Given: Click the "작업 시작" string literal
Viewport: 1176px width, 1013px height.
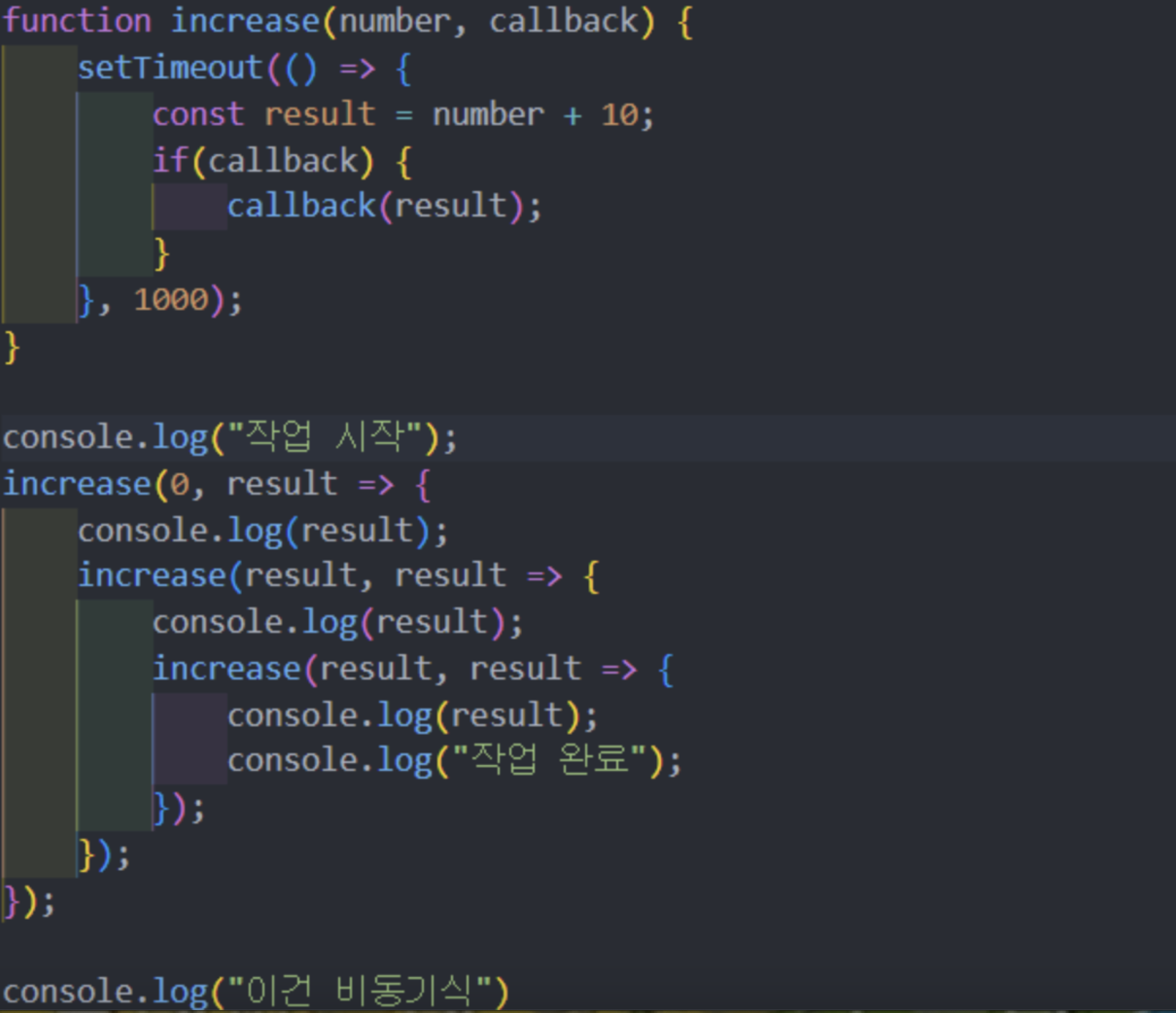Looking at the screenshot, I should [325, 436].
